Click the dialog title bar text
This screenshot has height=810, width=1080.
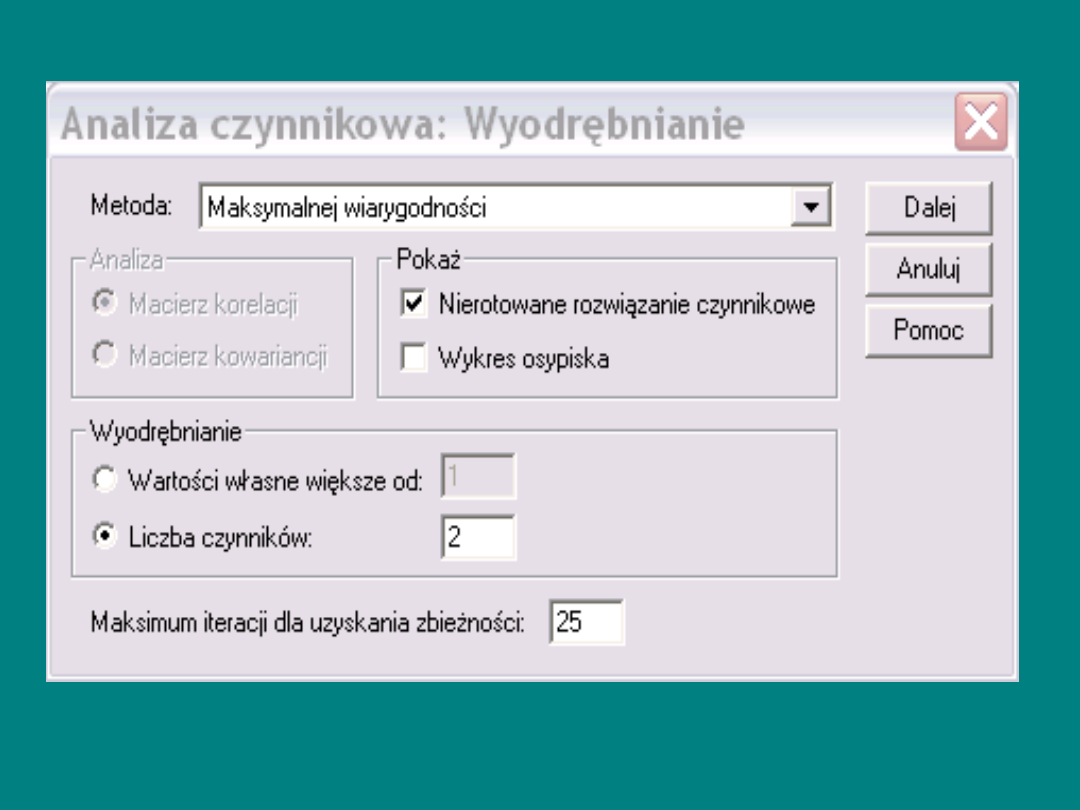[402, 126]
